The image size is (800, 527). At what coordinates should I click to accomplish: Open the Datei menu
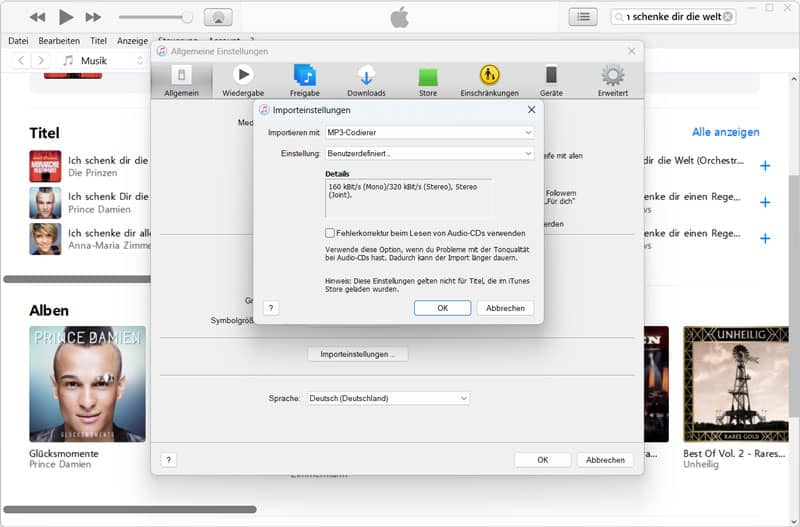(18, 41)
